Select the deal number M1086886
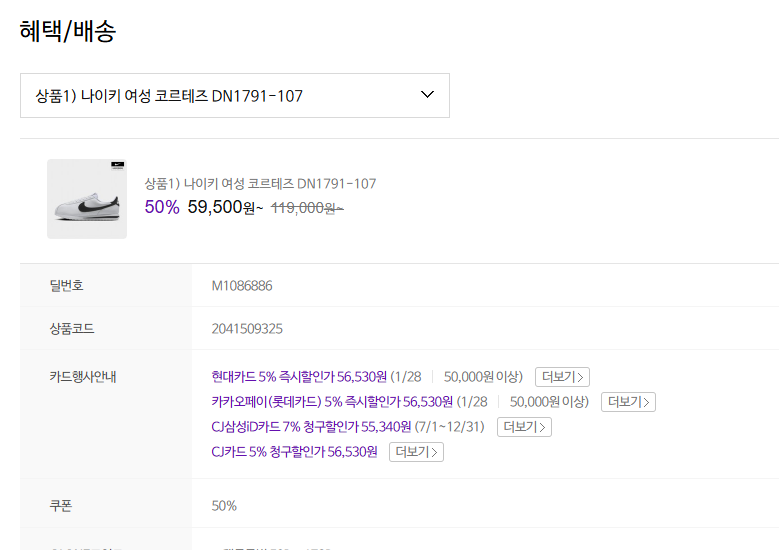This screenshot has width=779, height=550. [242, 286]
